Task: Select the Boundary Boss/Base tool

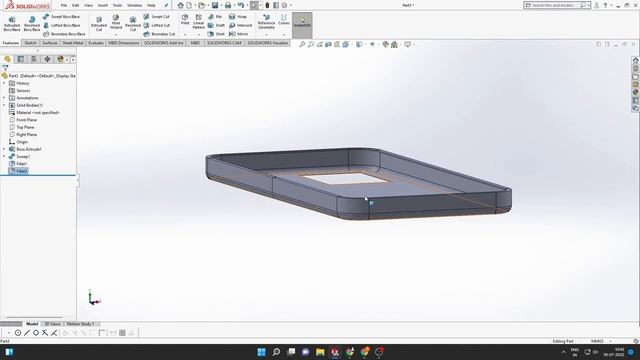Action: 64,34
